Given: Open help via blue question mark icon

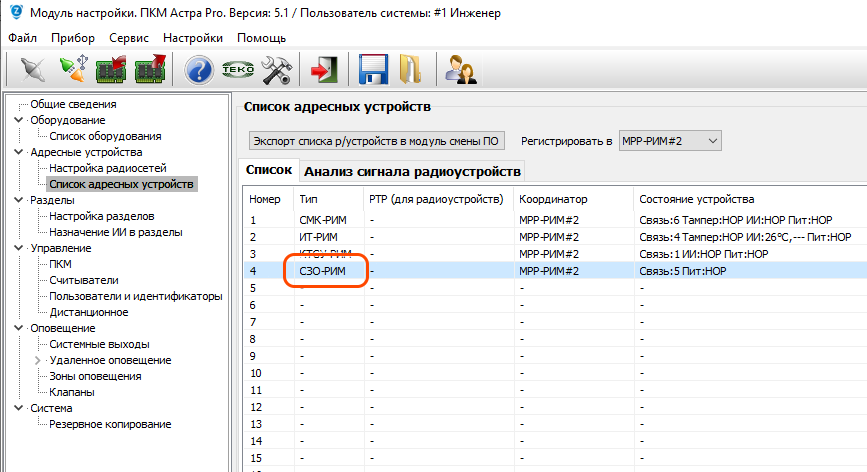Looking at the screenshot, I should pyautogui.click(x=200, y=69).
